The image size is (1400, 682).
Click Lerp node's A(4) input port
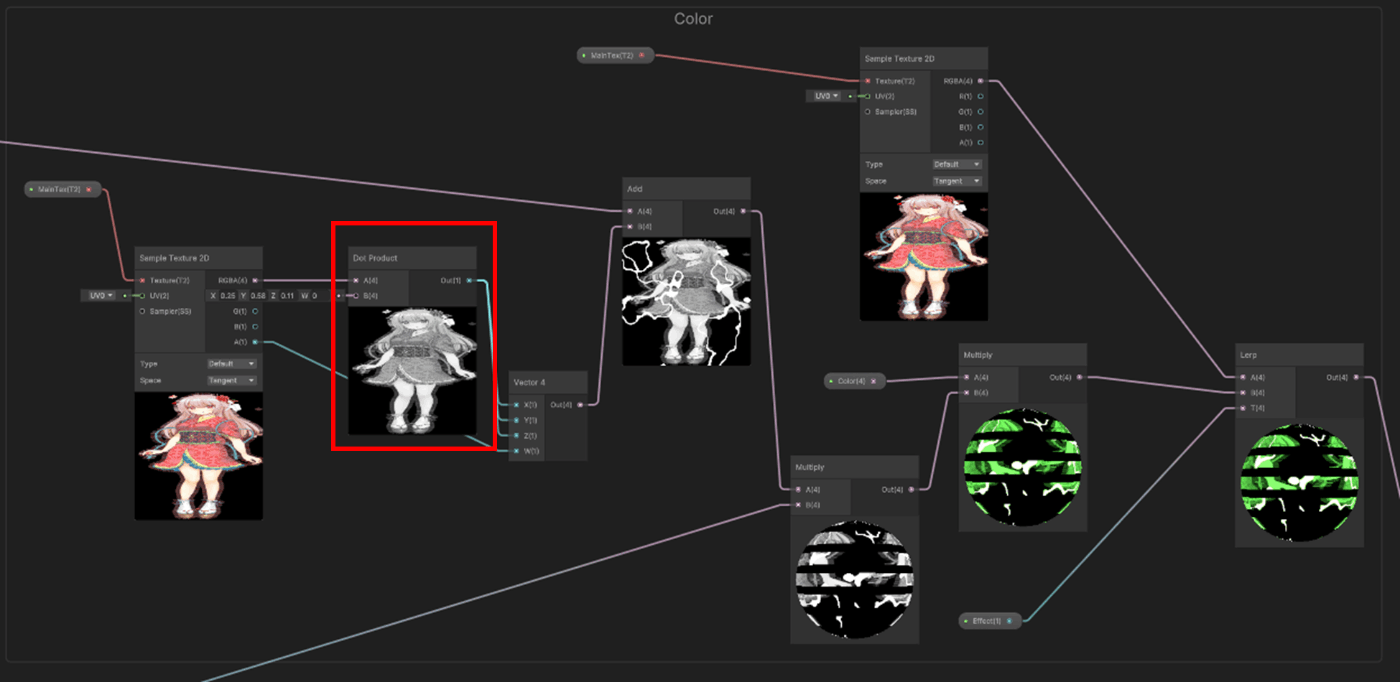1242,377
